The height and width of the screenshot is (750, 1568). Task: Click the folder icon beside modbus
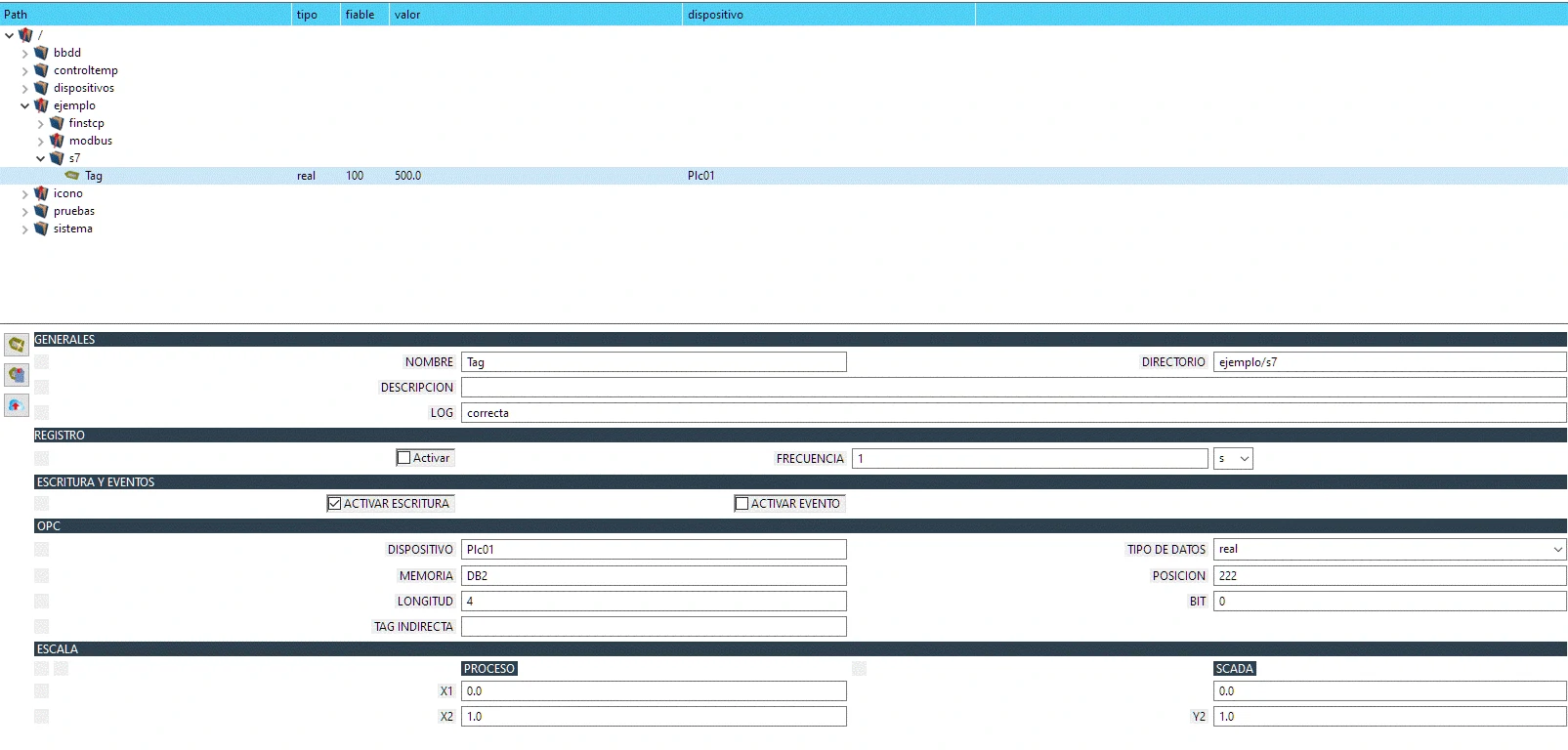point(57,141)
